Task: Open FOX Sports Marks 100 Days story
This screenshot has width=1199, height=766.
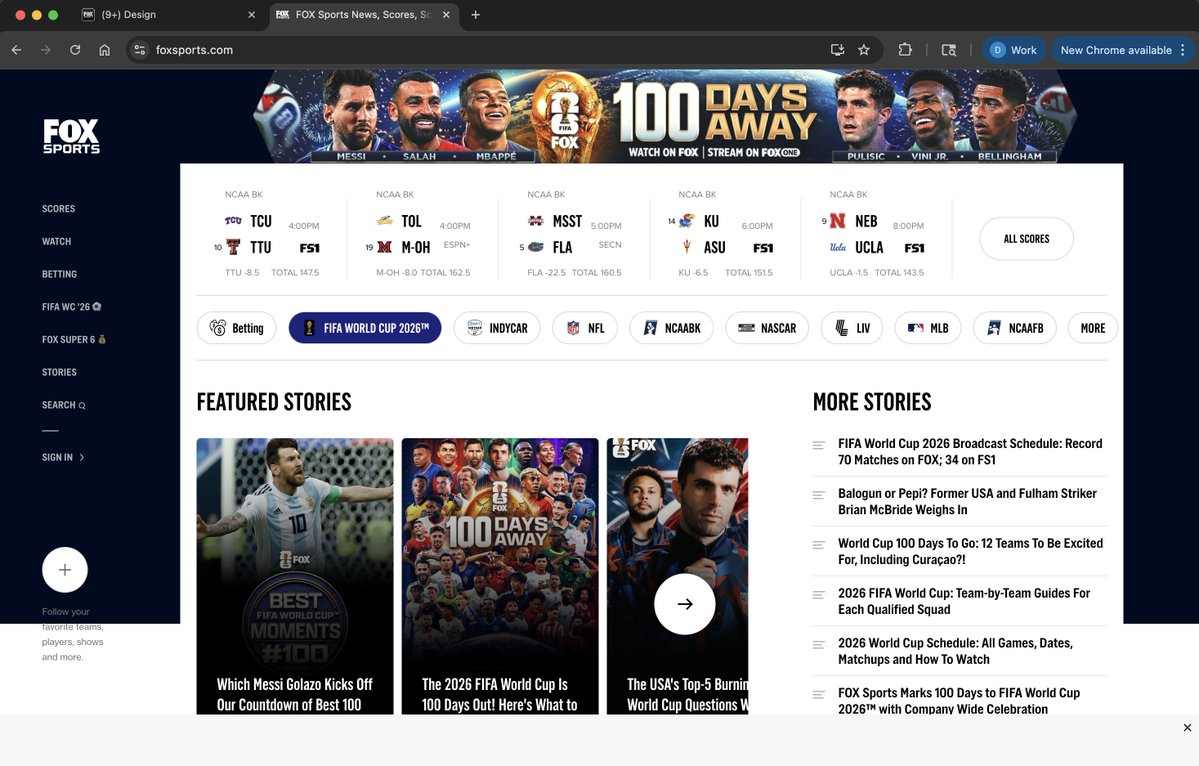Action: click(x=959, y=701)
